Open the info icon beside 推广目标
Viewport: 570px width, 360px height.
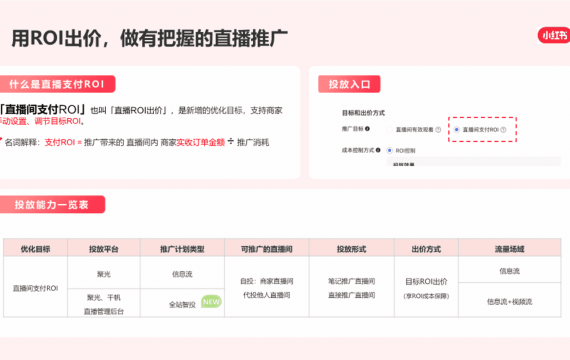[367, 128]
